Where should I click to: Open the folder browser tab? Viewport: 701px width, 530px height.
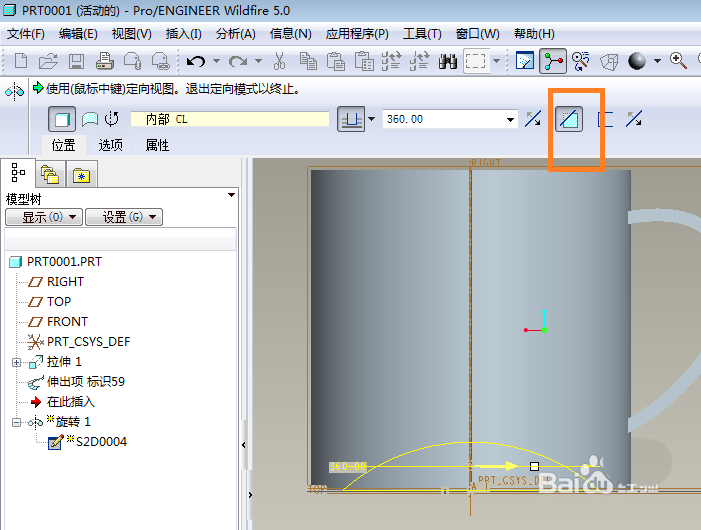pyautogui.click(x=50, y=174)
